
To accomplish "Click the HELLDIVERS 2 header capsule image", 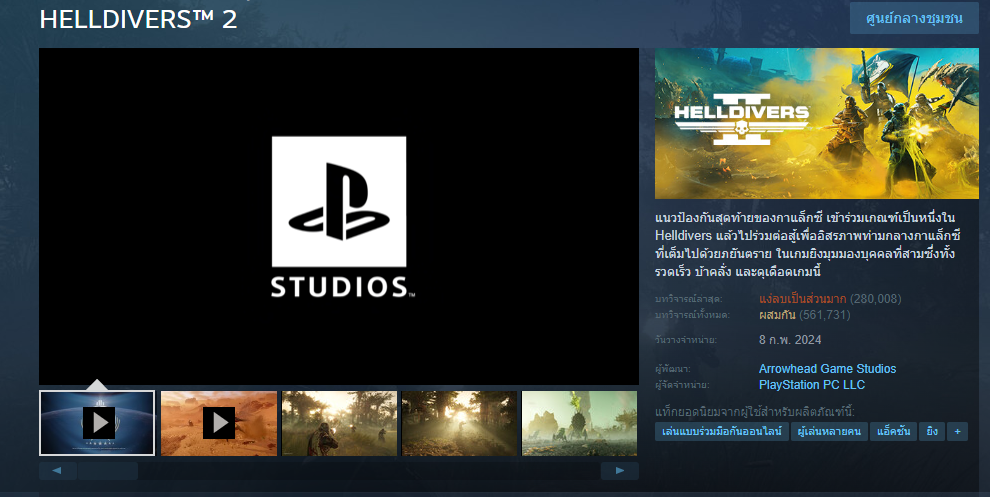I will (x=817, y=123).
